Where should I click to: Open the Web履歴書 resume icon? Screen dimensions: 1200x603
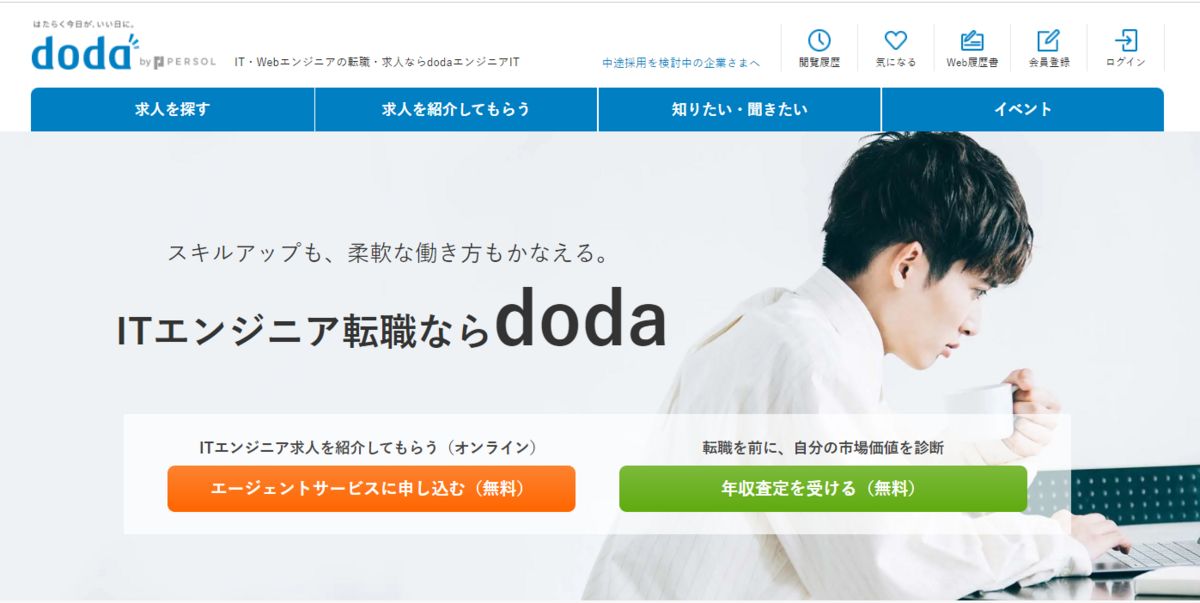click(x=972, y=40)
